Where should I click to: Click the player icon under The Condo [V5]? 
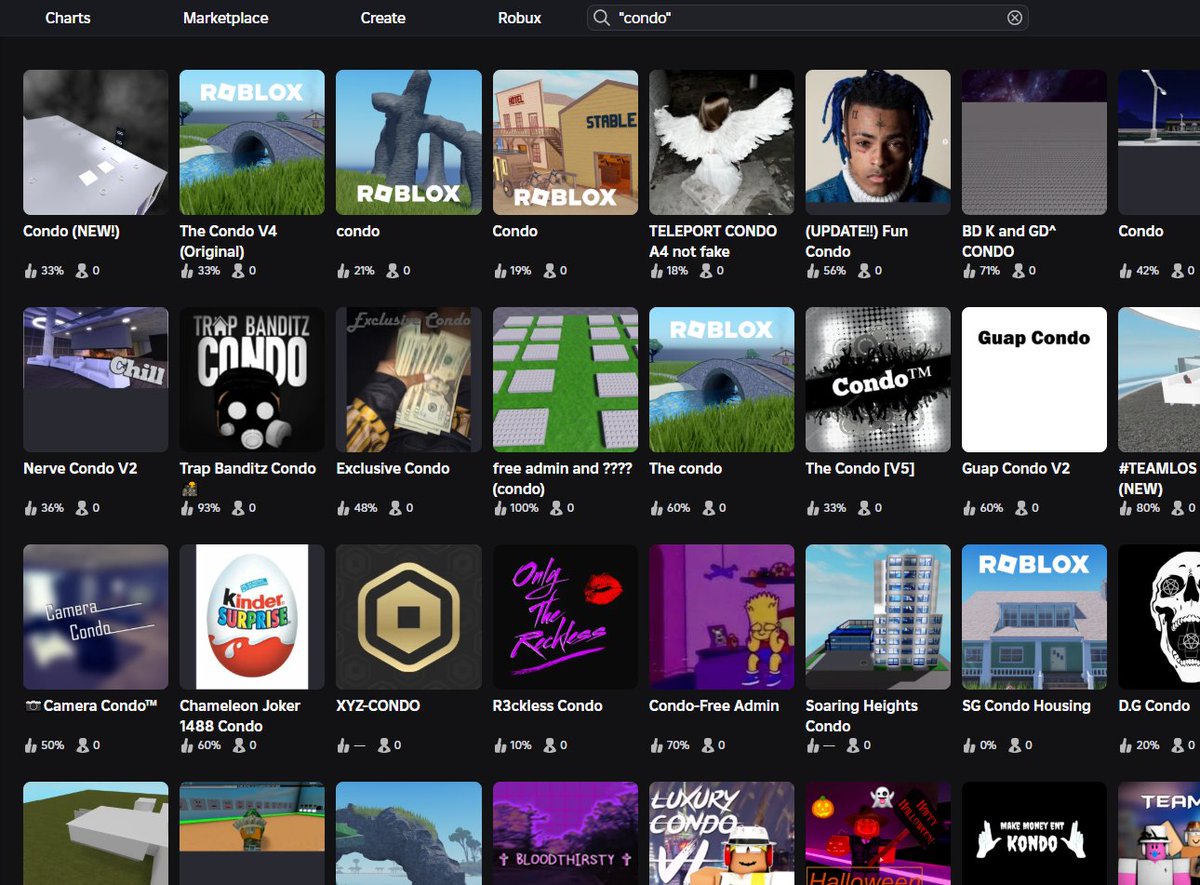[x=866, y=508]
